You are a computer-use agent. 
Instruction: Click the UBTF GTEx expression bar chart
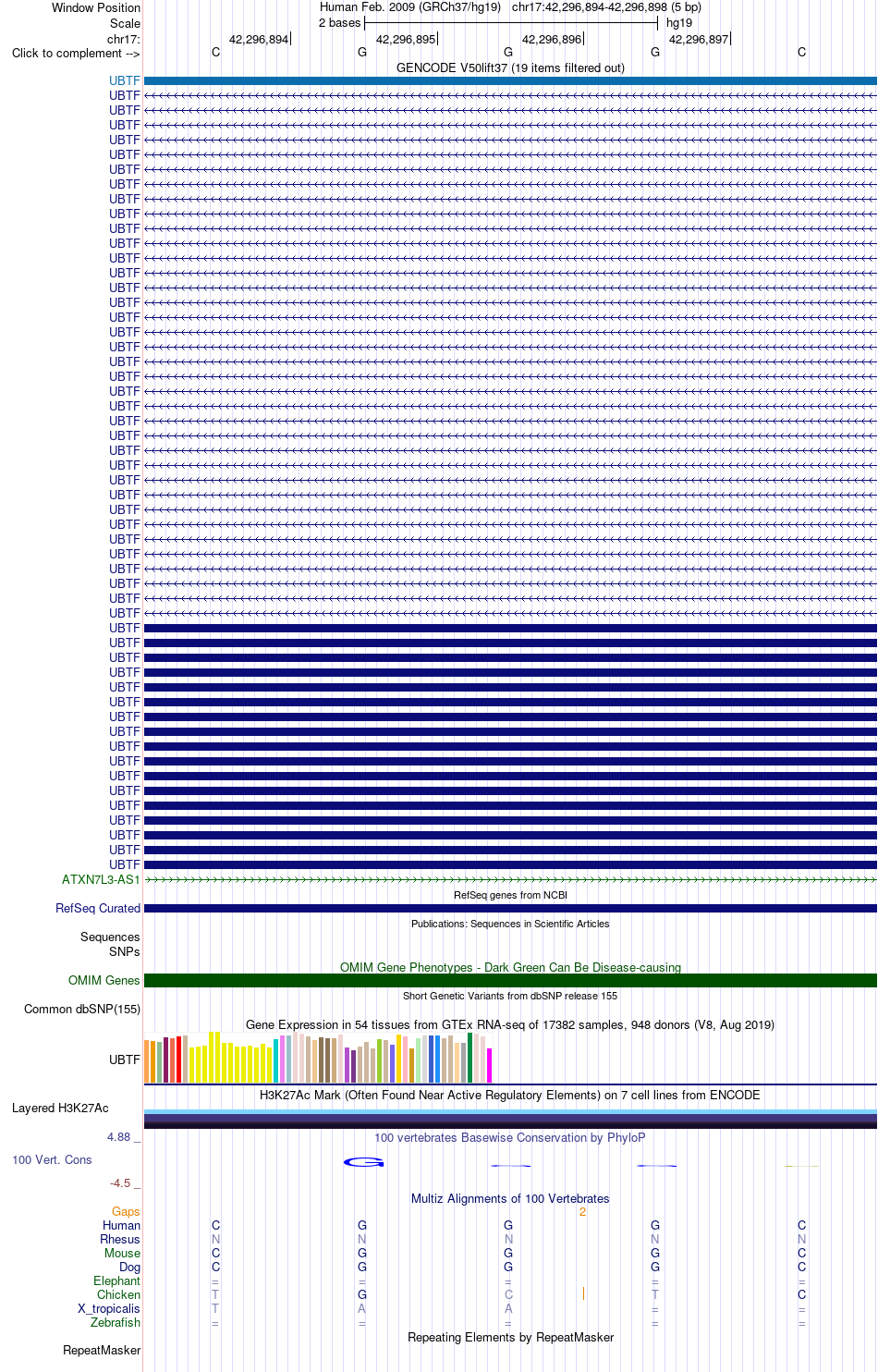click(318, 1058)
